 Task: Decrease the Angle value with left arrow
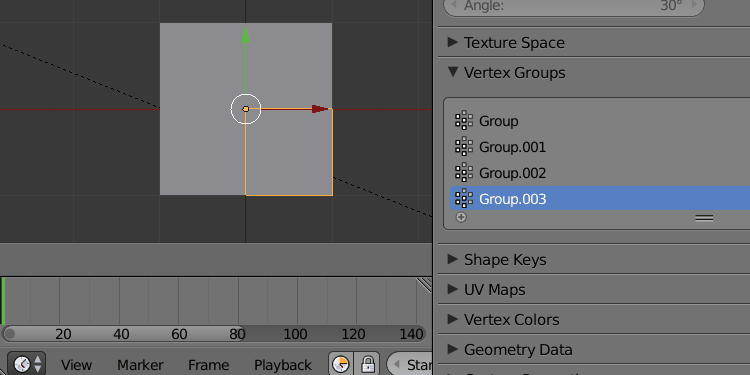point(454,6)
